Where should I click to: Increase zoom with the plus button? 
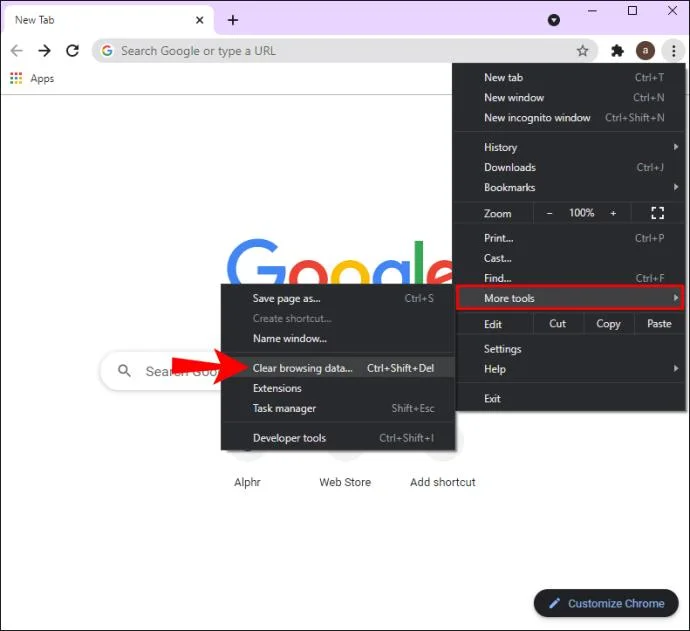613,213
